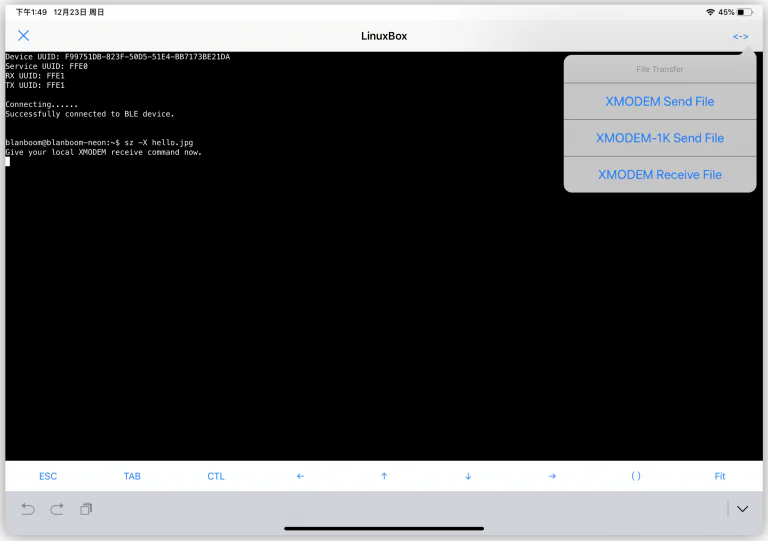Tap the Fit button
The height and width of the screenshot is (541, 768).
click(720, 476)
